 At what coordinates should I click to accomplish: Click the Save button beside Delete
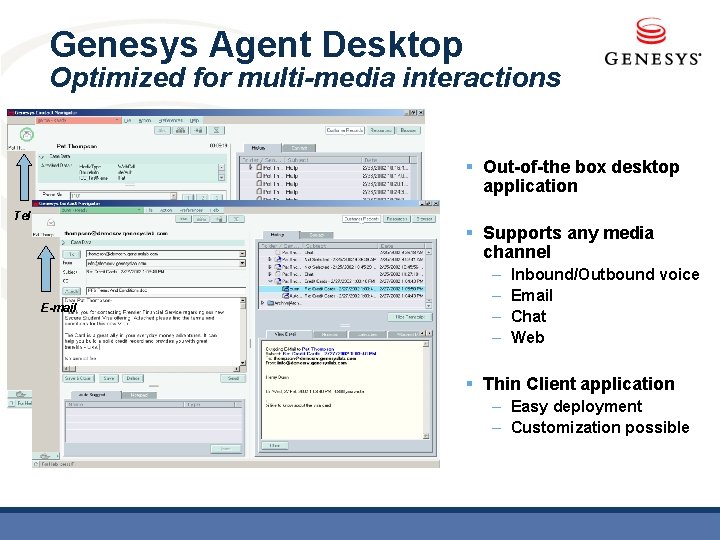click(108, 378)
